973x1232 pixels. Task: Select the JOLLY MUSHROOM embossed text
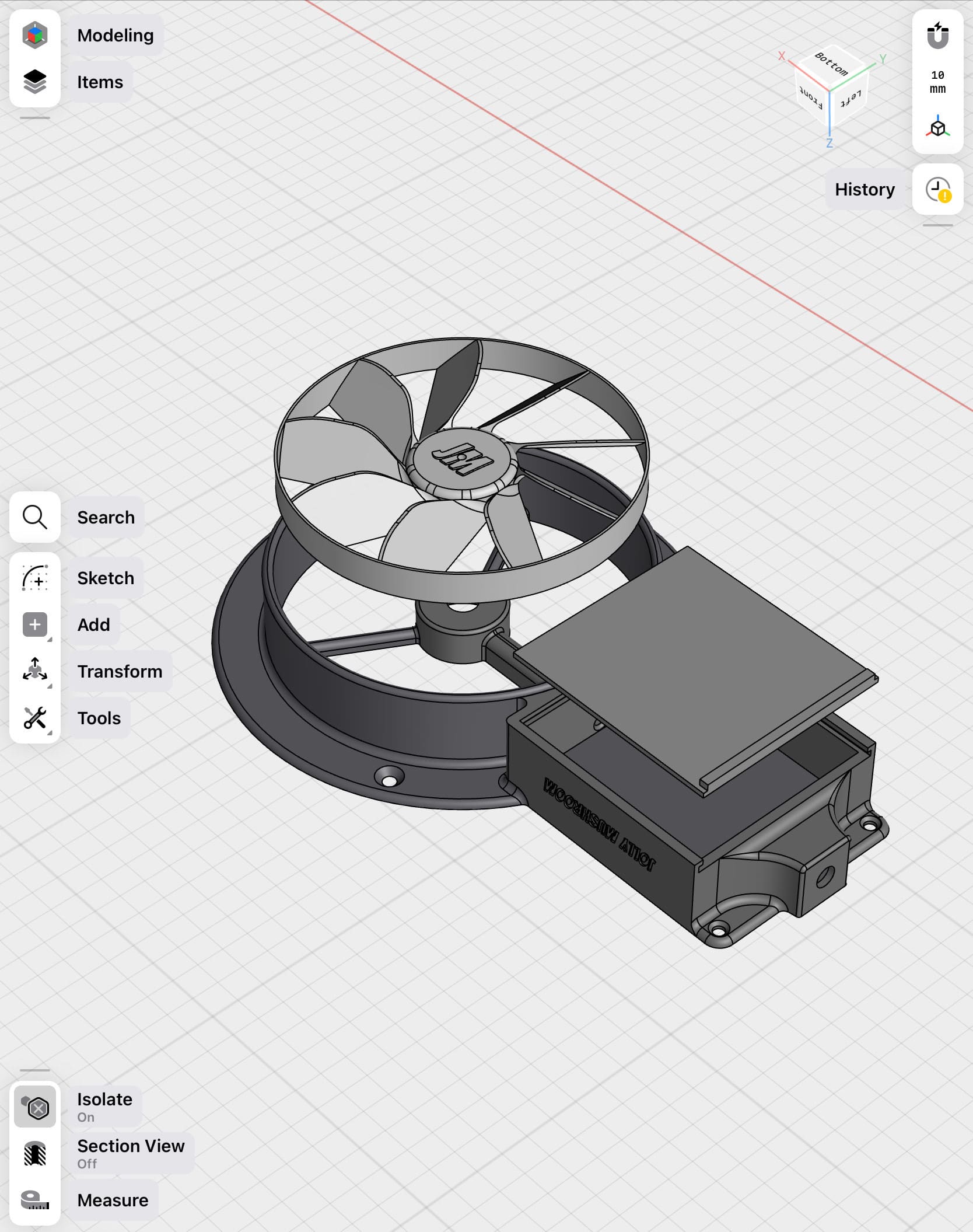(600, 824)
